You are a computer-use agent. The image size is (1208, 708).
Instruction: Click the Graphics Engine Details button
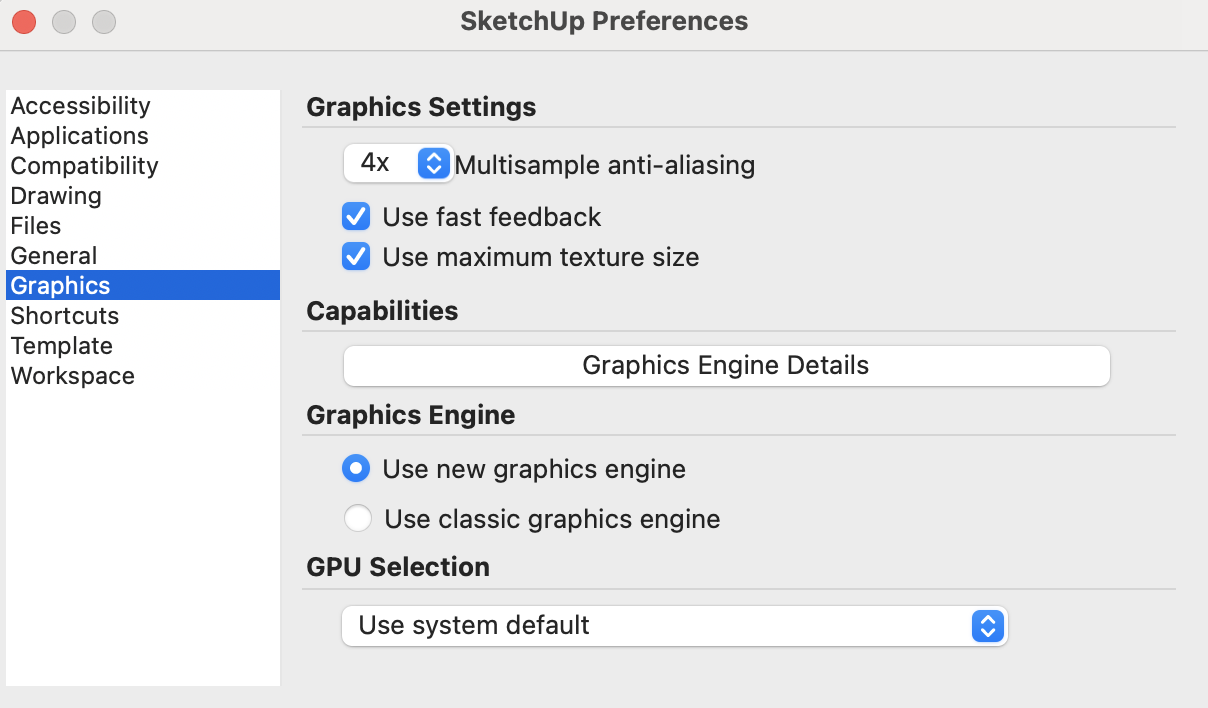click(726, 365)
